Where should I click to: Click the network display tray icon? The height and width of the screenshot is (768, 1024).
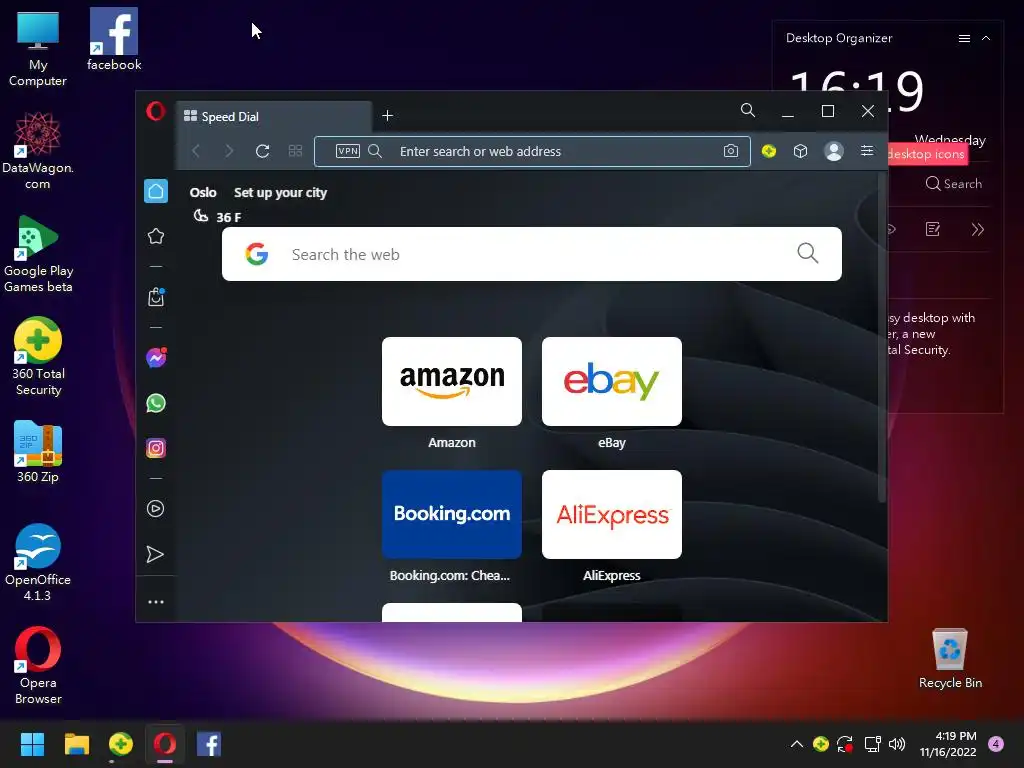coord(872,744)
